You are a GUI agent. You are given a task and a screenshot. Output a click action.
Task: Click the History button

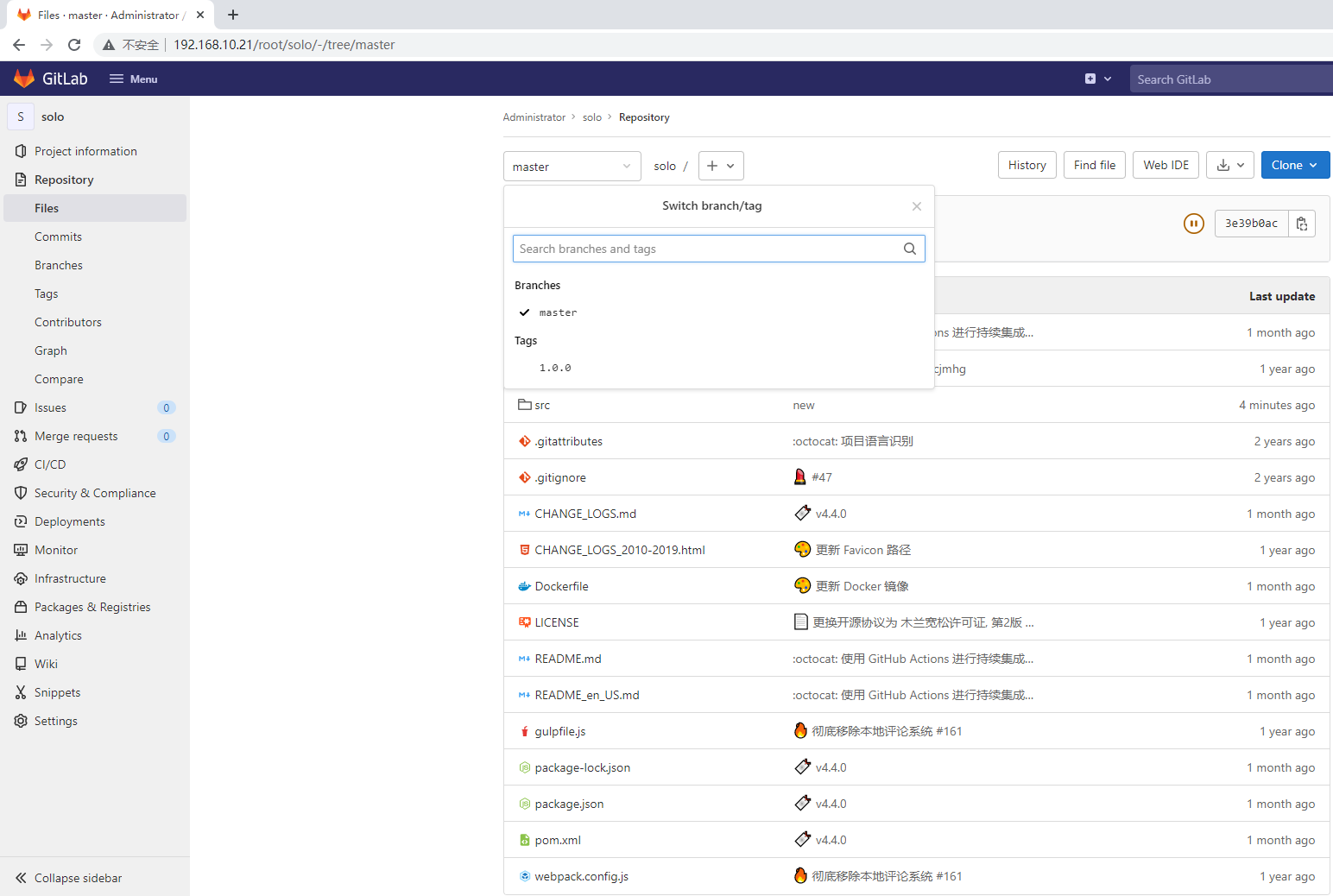[x=1027, y=165]
